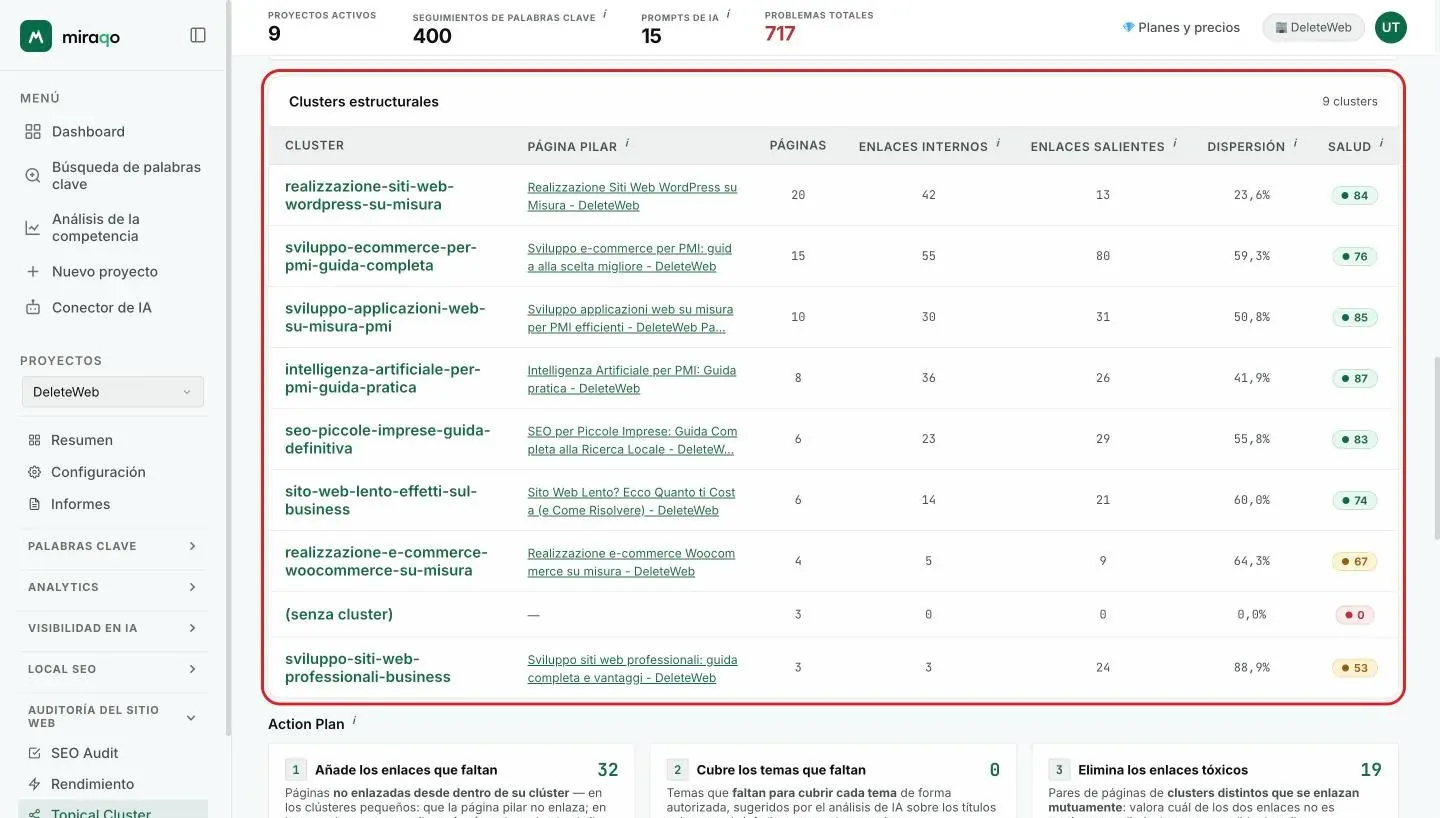Open Planes y precios link
1440x818 pixels.
point(1181,28)
